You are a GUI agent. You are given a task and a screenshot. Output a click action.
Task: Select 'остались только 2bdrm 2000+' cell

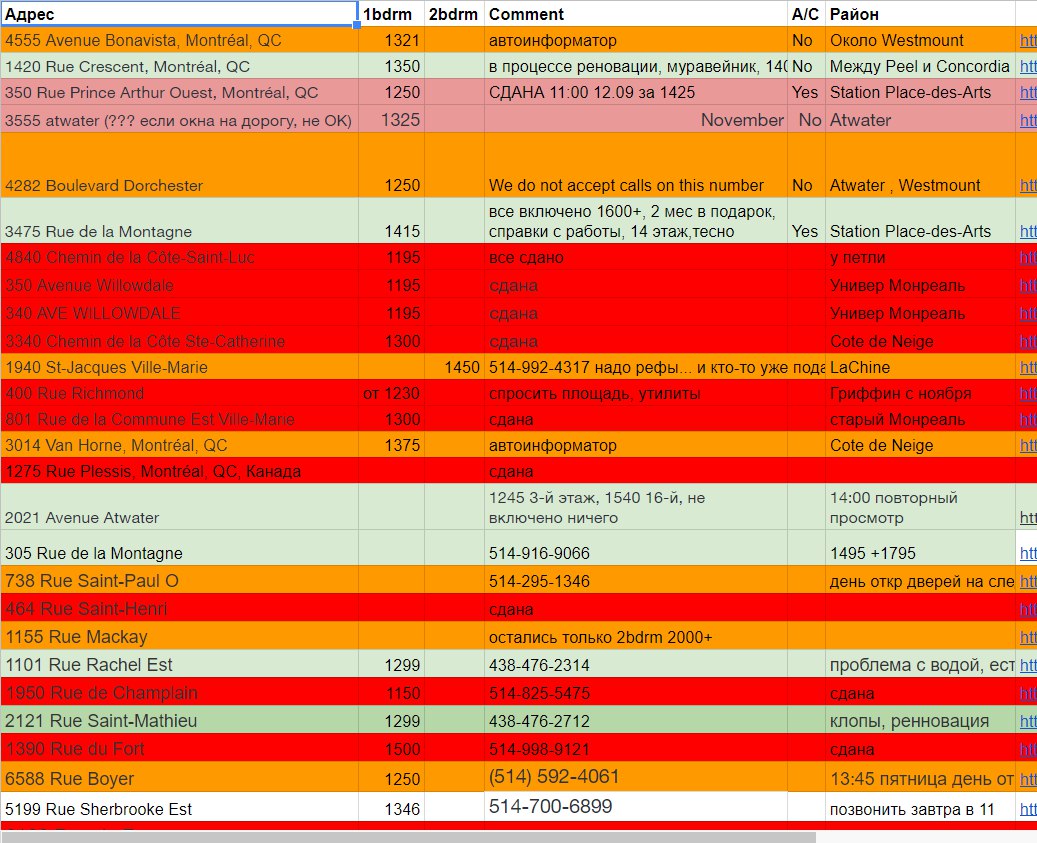[636, 635]
